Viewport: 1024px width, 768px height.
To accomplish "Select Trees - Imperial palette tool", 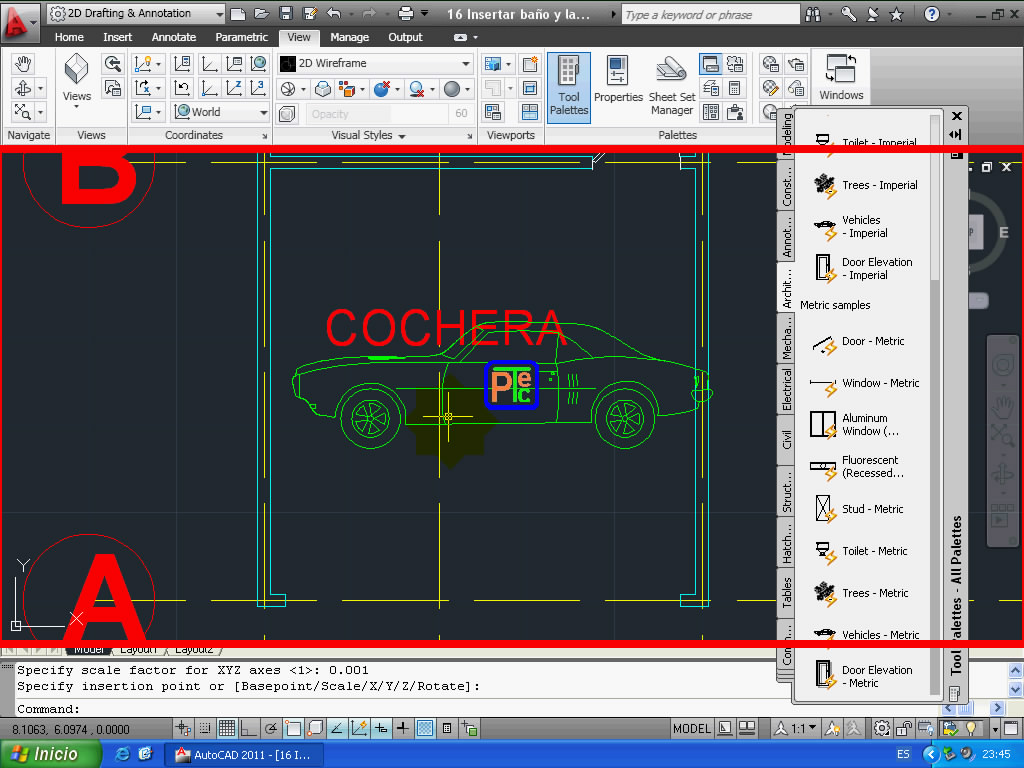I will point(865,185).
